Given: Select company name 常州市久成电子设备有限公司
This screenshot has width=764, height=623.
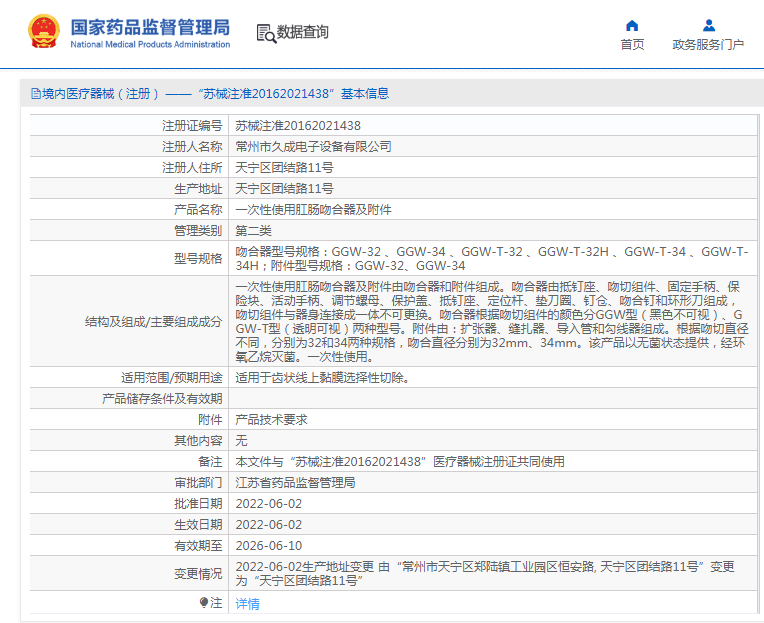Looking at the screenshot, I should click(x=314, y=147).
